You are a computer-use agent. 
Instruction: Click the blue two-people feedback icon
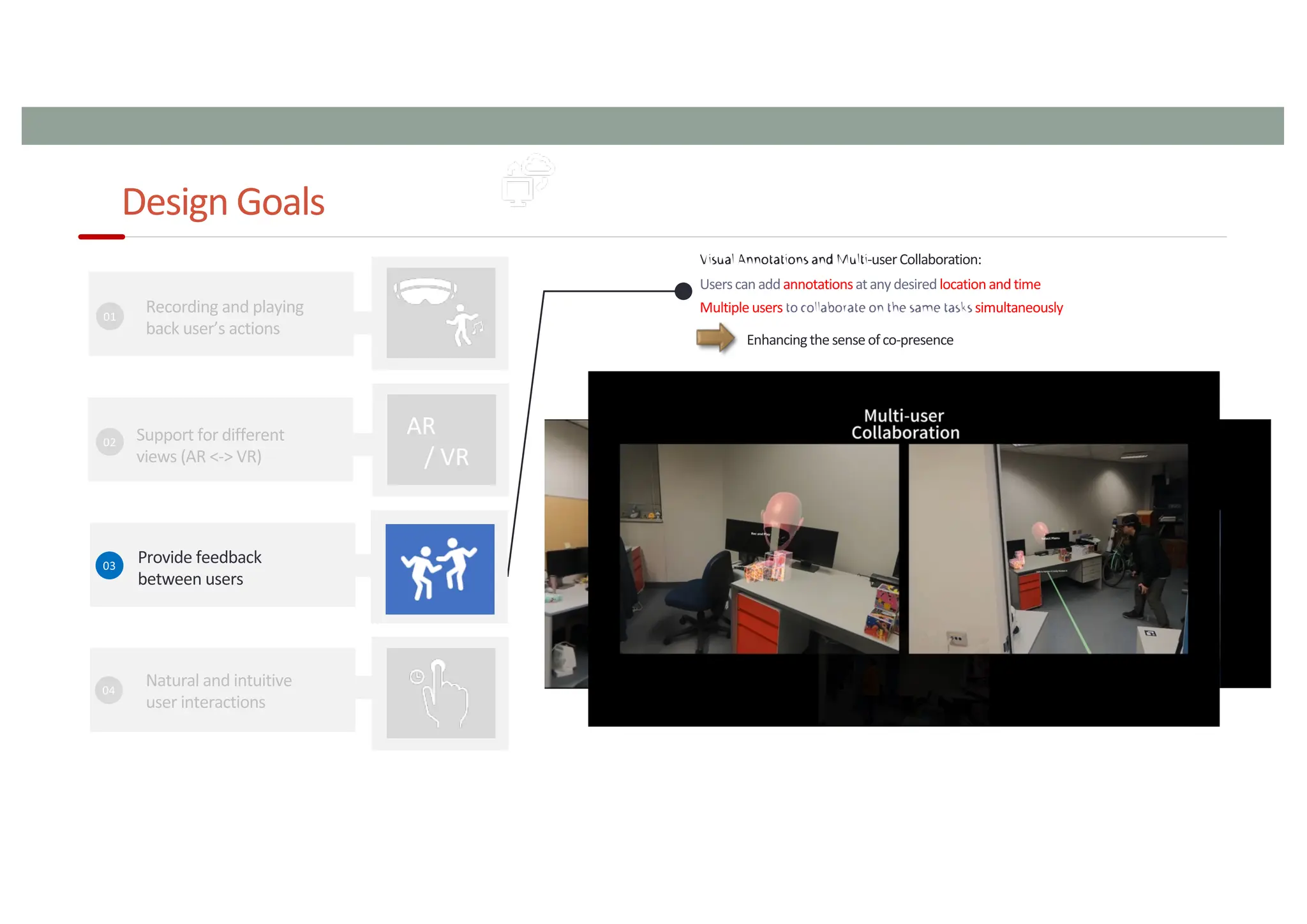(440, 569)
